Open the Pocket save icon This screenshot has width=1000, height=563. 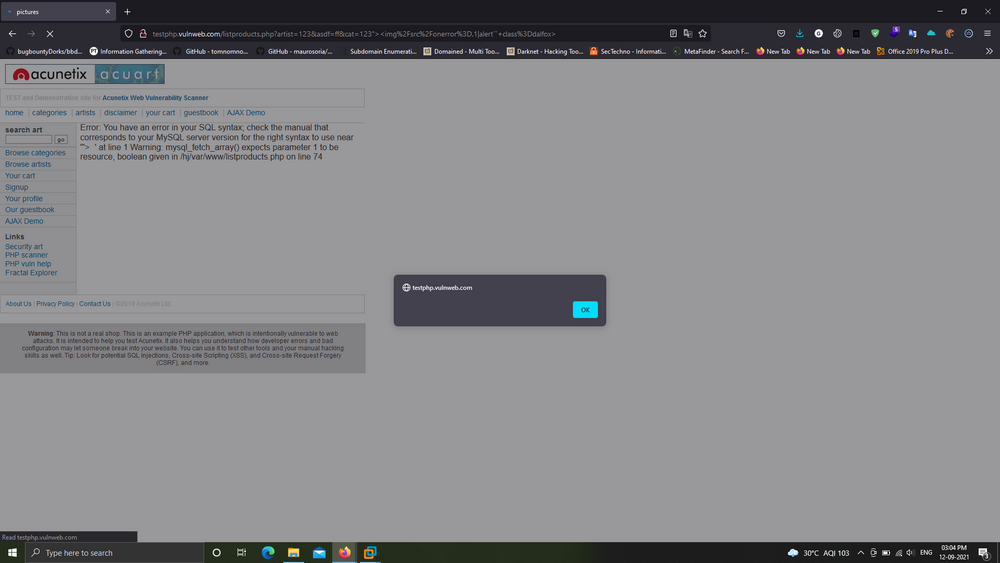click(781, 34)
